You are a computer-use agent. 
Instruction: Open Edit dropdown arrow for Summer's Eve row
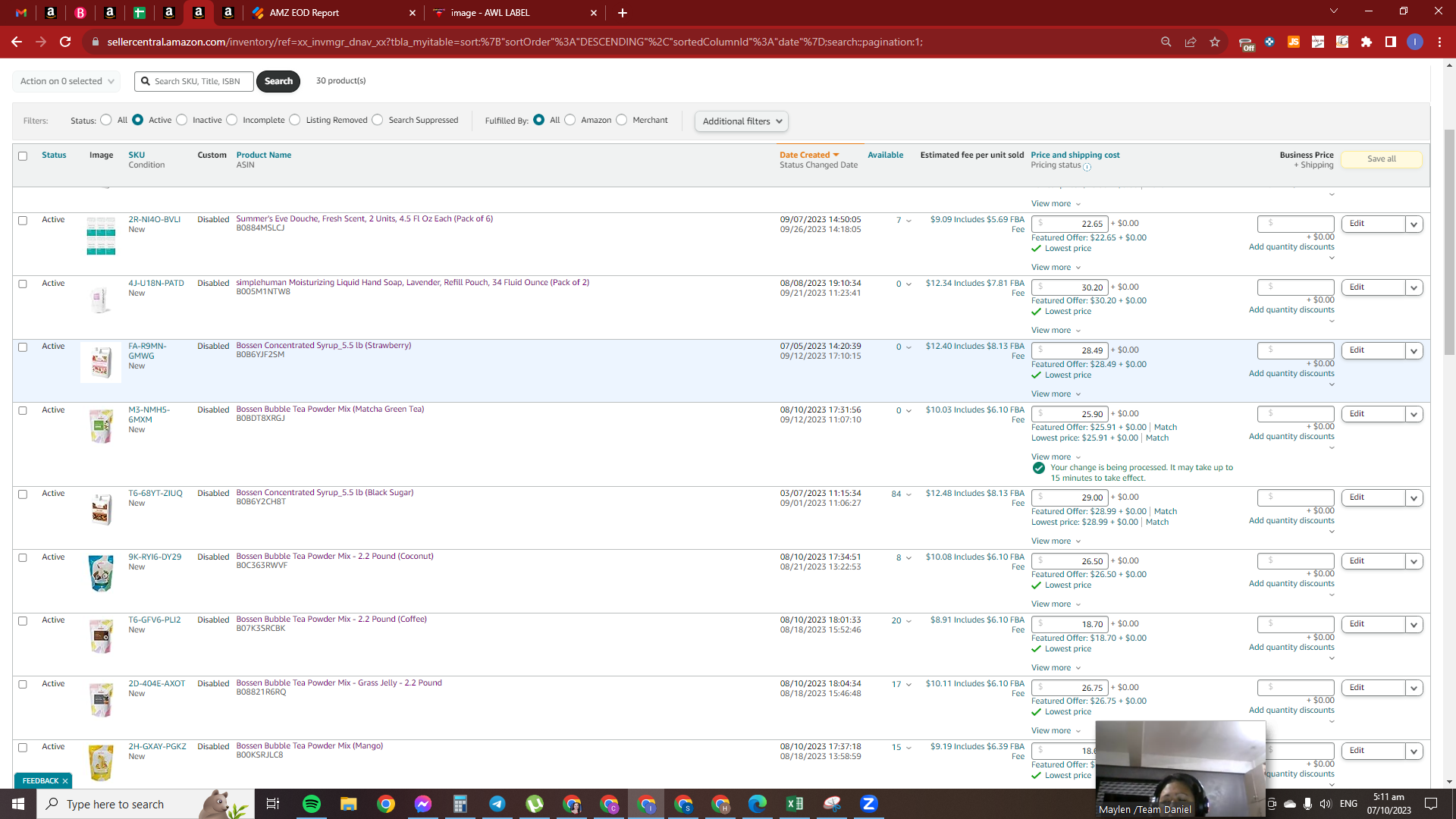click(x=1414, y=224)
